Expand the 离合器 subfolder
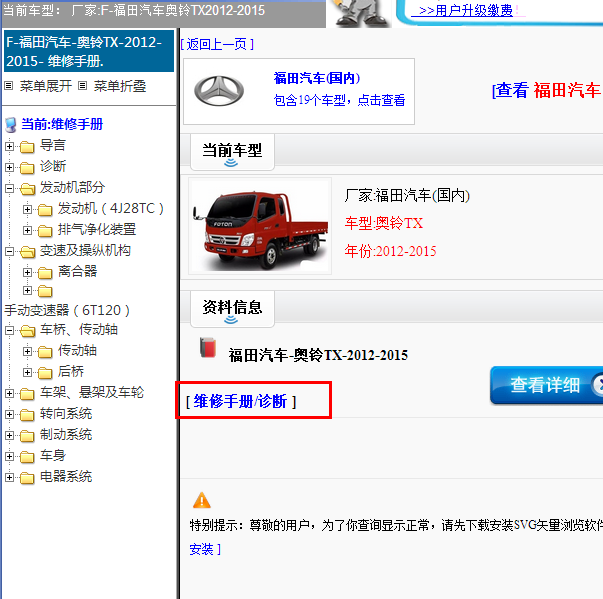Image resolution: width=603 pixels, height=599 pixels. [x=27, y=272]
